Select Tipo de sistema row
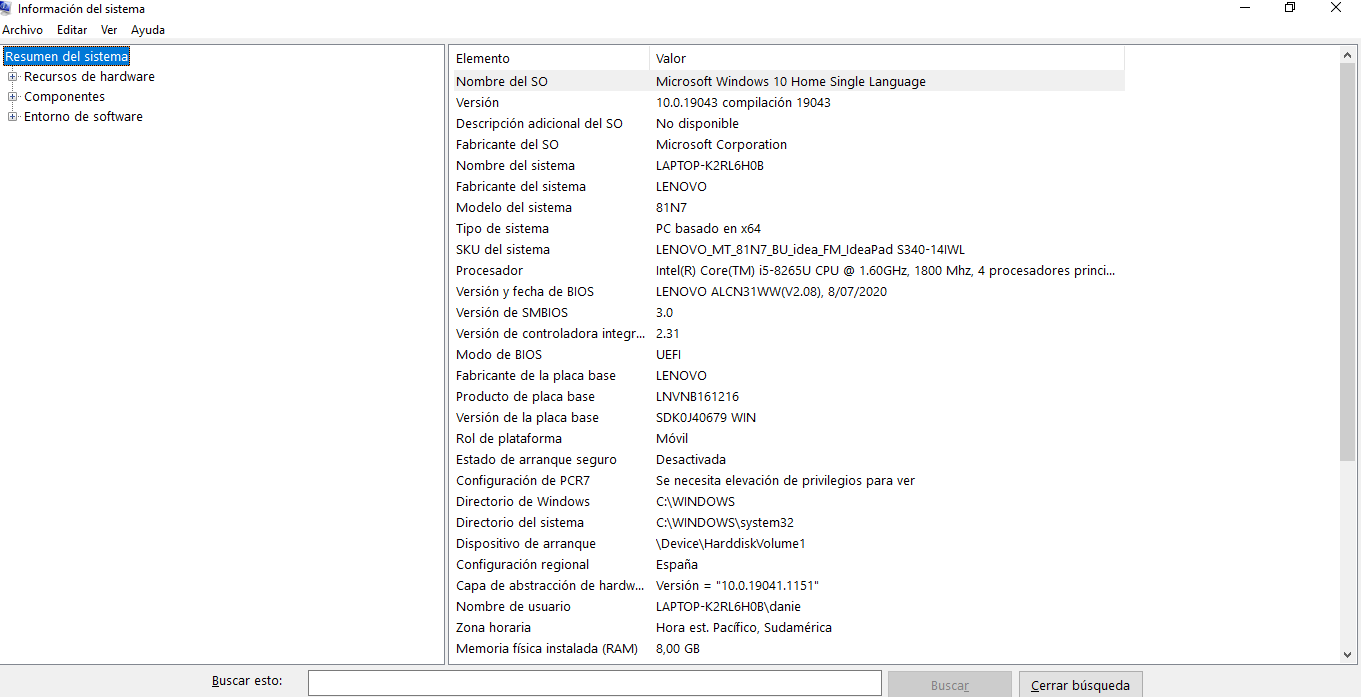Viewport: 1361px width, 697px height. click(x=788, y=229)
